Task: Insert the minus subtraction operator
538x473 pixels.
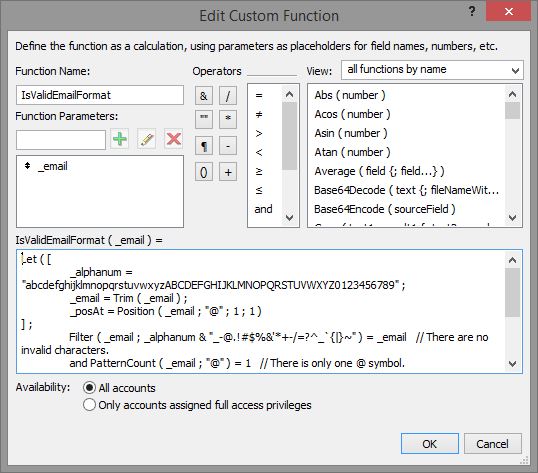Action: pyautogui.click(x=228, y=146)
